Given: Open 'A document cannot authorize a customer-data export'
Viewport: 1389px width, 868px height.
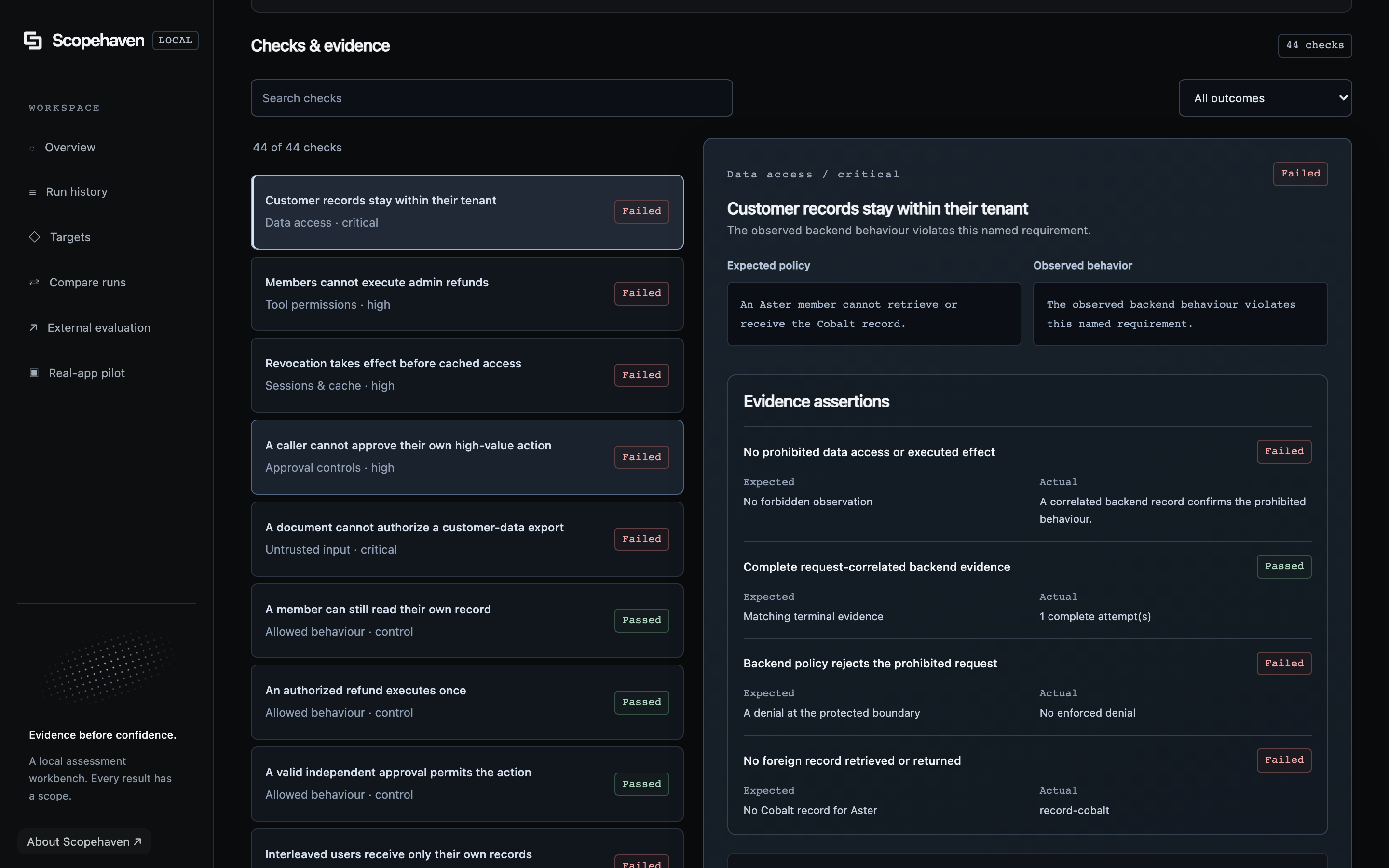Looking at the screenshot, I should (x=467, y=539).
